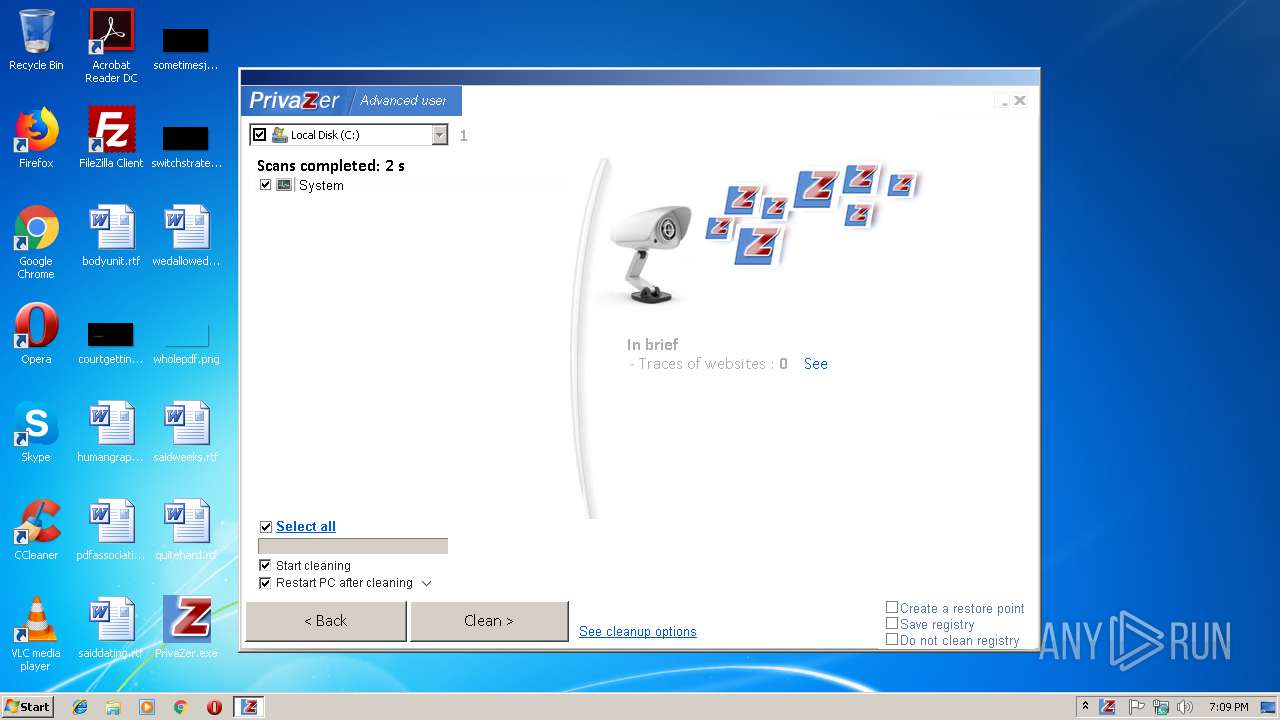The image size is (1280, 720).
Task: Select the quitehard.rtf document
Action: (186, 530)
